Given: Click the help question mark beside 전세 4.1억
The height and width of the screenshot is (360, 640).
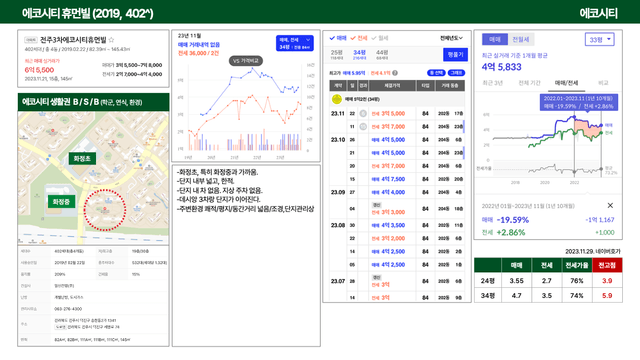Looking at the screenshot, I should point(395,73).
